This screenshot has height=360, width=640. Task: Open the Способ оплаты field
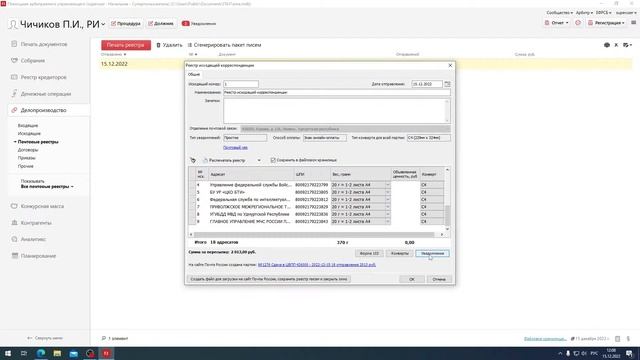click(325, 138)
